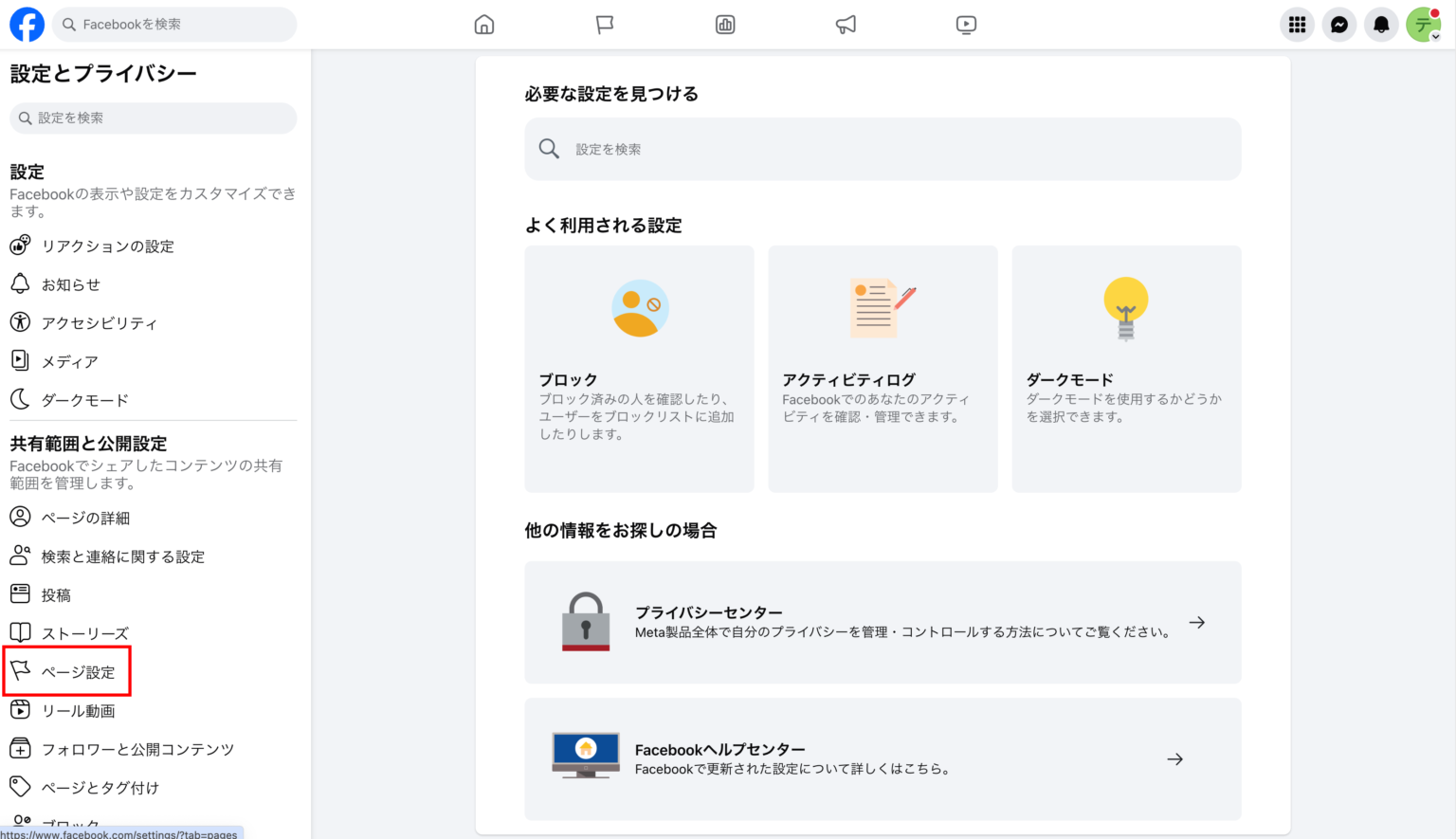Open Messenger from the top bar
The height and width of the screenshot is (839, 1456).
coord(1338,24)
